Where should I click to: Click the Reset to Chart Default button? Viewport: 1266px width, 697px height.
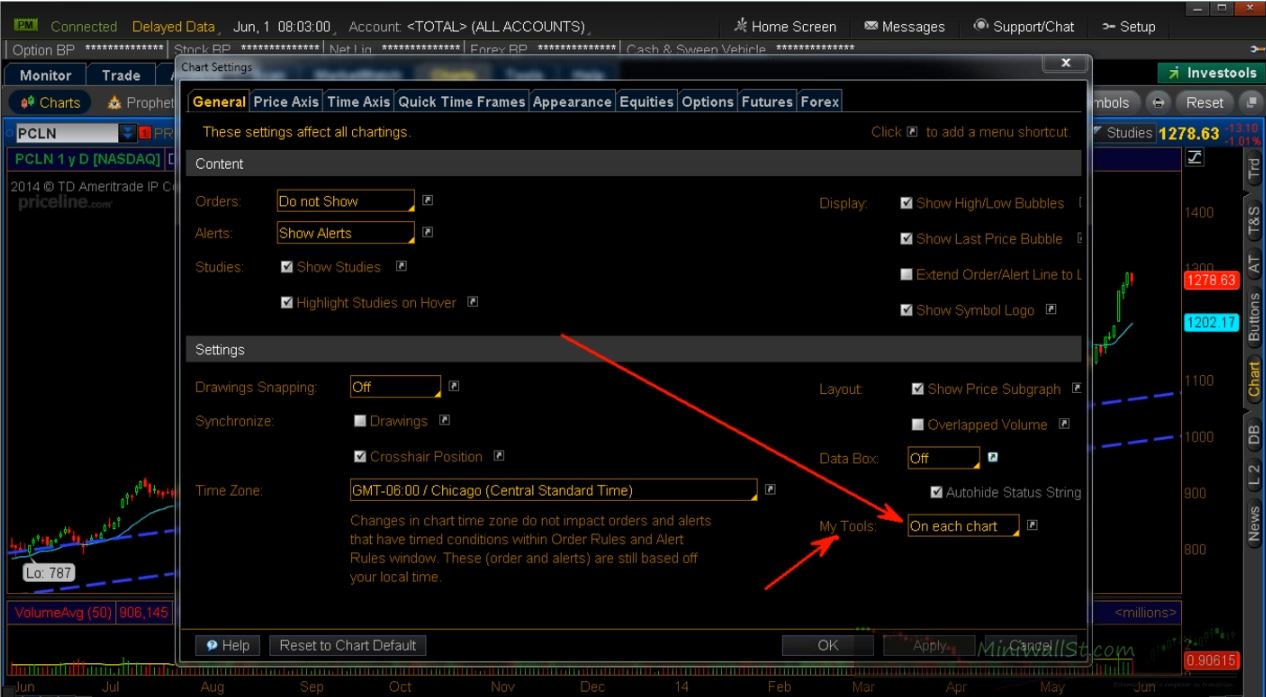(347, 645)
